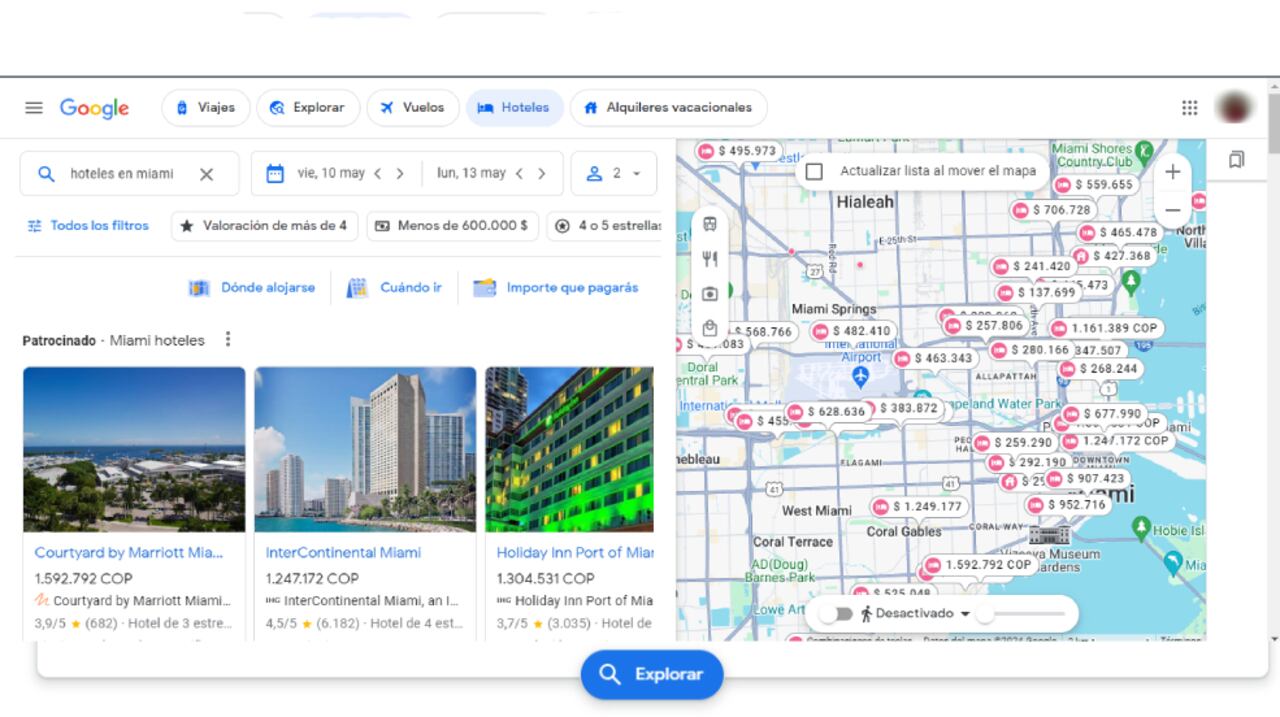Screen dimensions: 1280x717
Task: Show restaurants layer on the map
Action: [x=709, y=258]
